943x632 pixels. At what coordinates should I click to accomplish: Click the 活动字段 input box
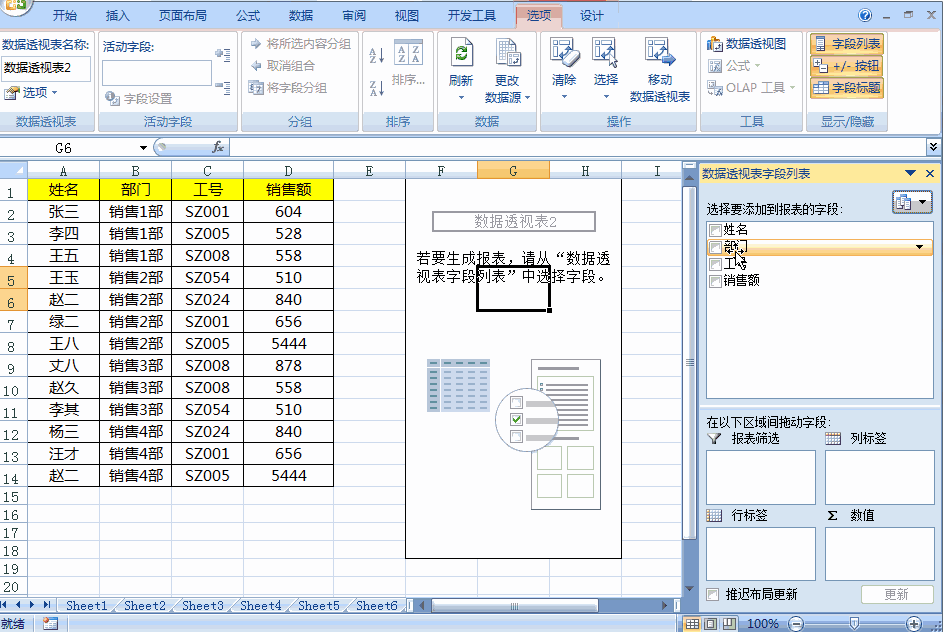tap(157, 73)
